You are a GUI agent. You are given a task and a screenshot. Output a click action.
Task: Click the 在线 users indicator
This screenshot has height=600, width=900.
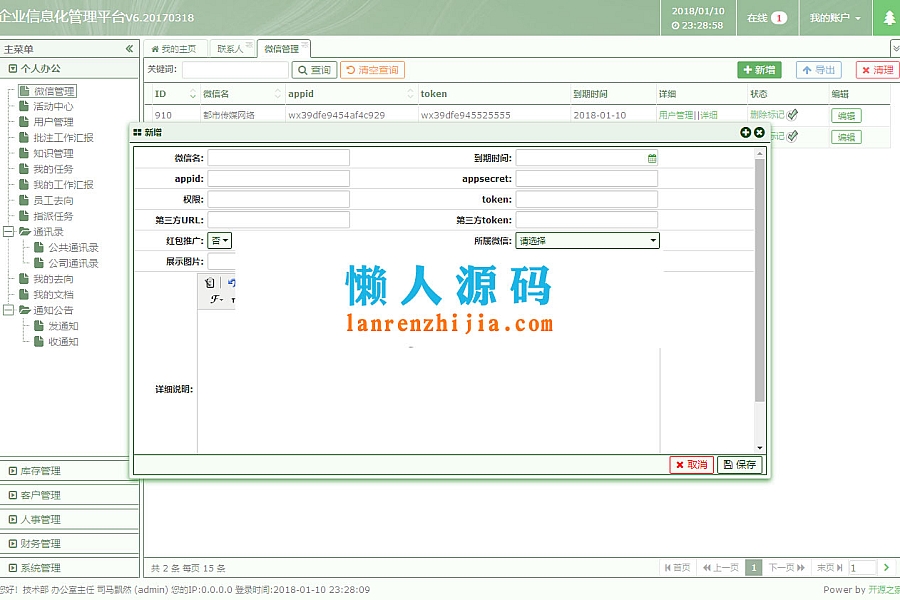767,18
